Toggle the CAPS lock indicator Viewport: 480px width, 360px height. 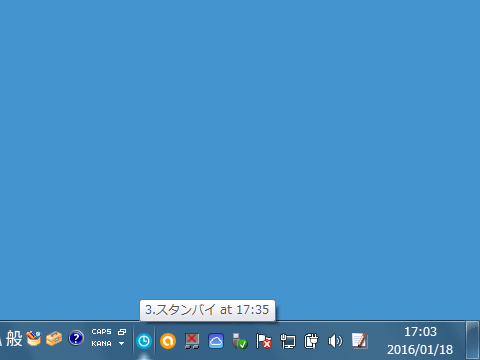(101, 332)
